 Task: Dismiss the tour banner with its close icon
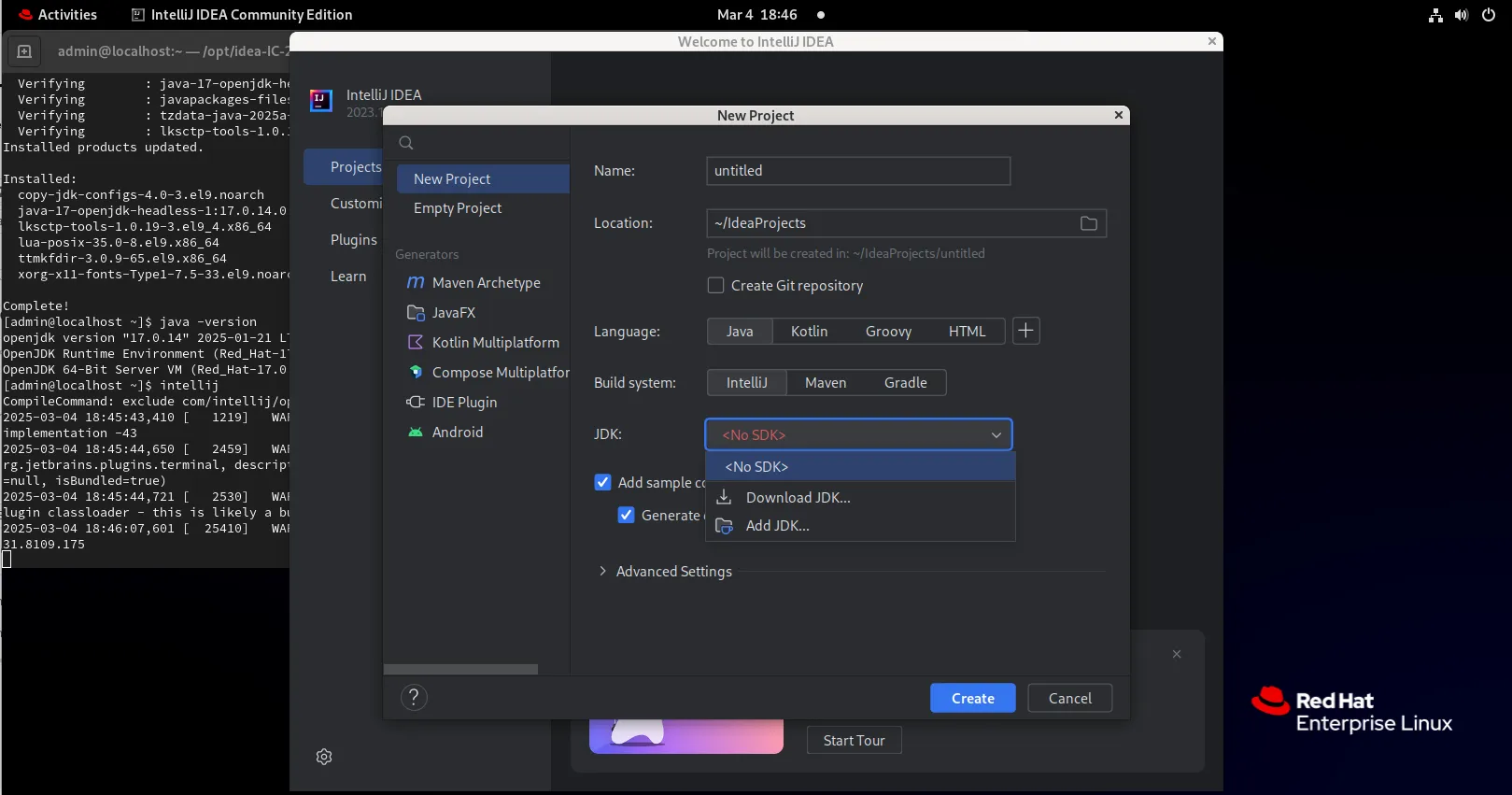[1177, 654]
